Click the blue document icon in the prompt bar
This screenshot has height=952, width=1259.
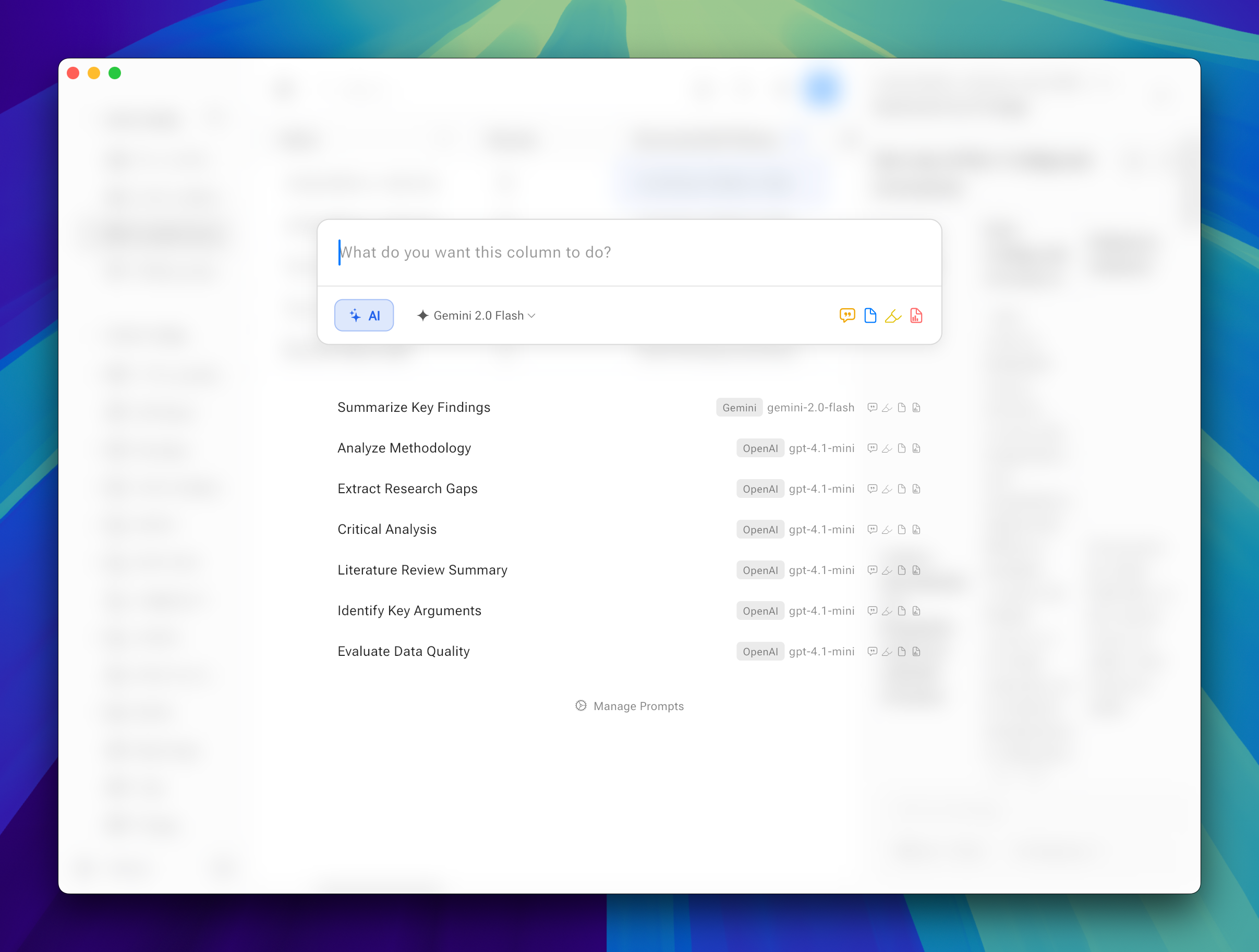[x=870, y=315]
